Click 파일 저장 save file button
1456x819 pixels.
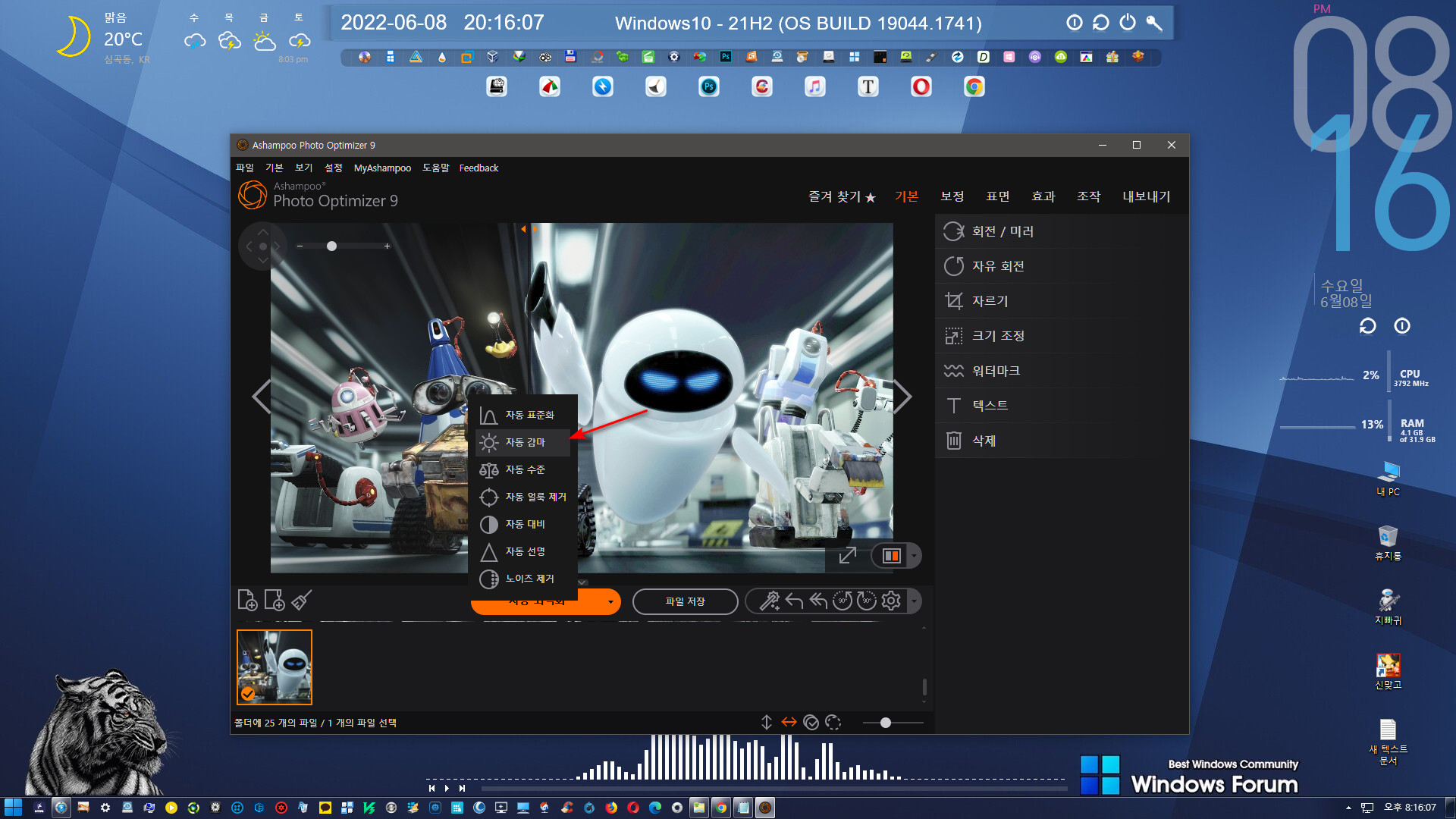click(x=685, y=601)
